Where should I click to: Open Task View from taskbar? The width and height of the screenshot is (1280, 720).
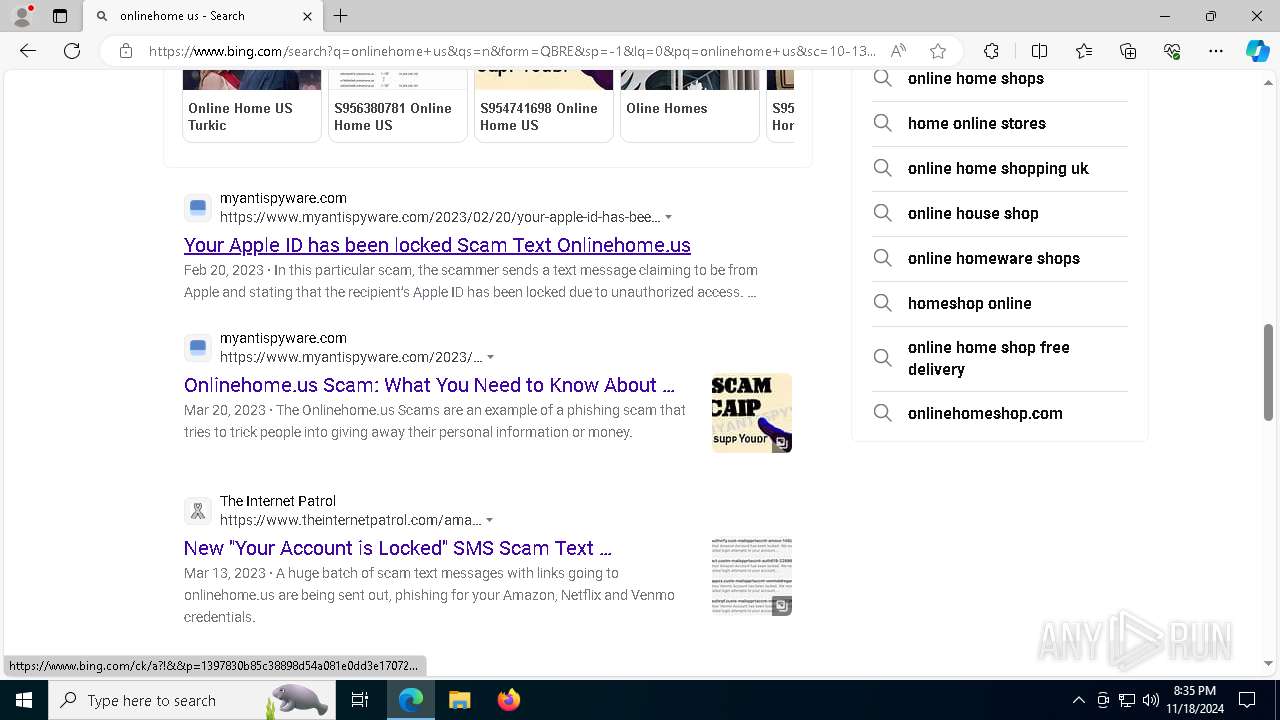click(x=360, y=700)
